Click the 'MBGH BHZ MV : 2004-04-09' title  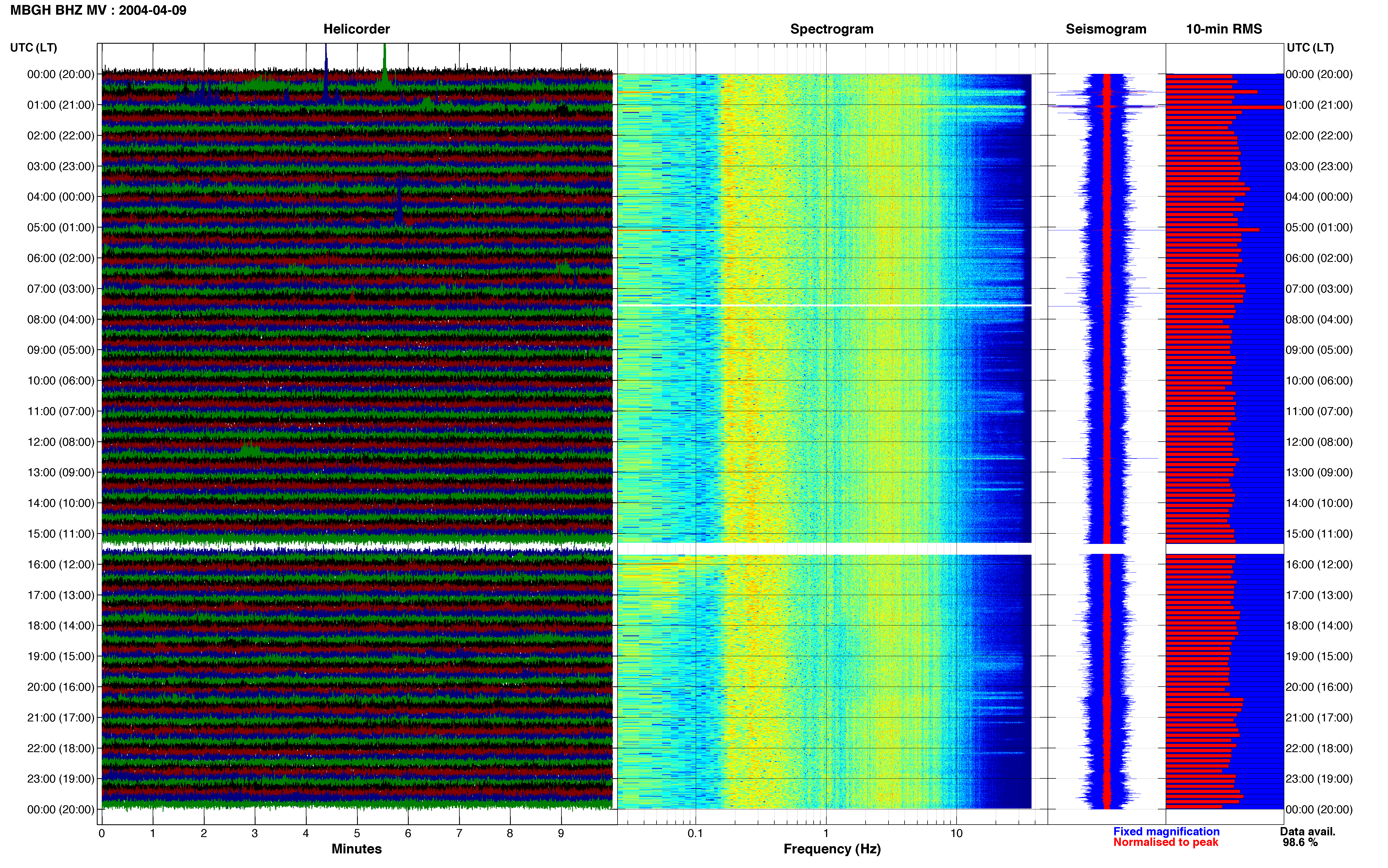click(98, 10)
